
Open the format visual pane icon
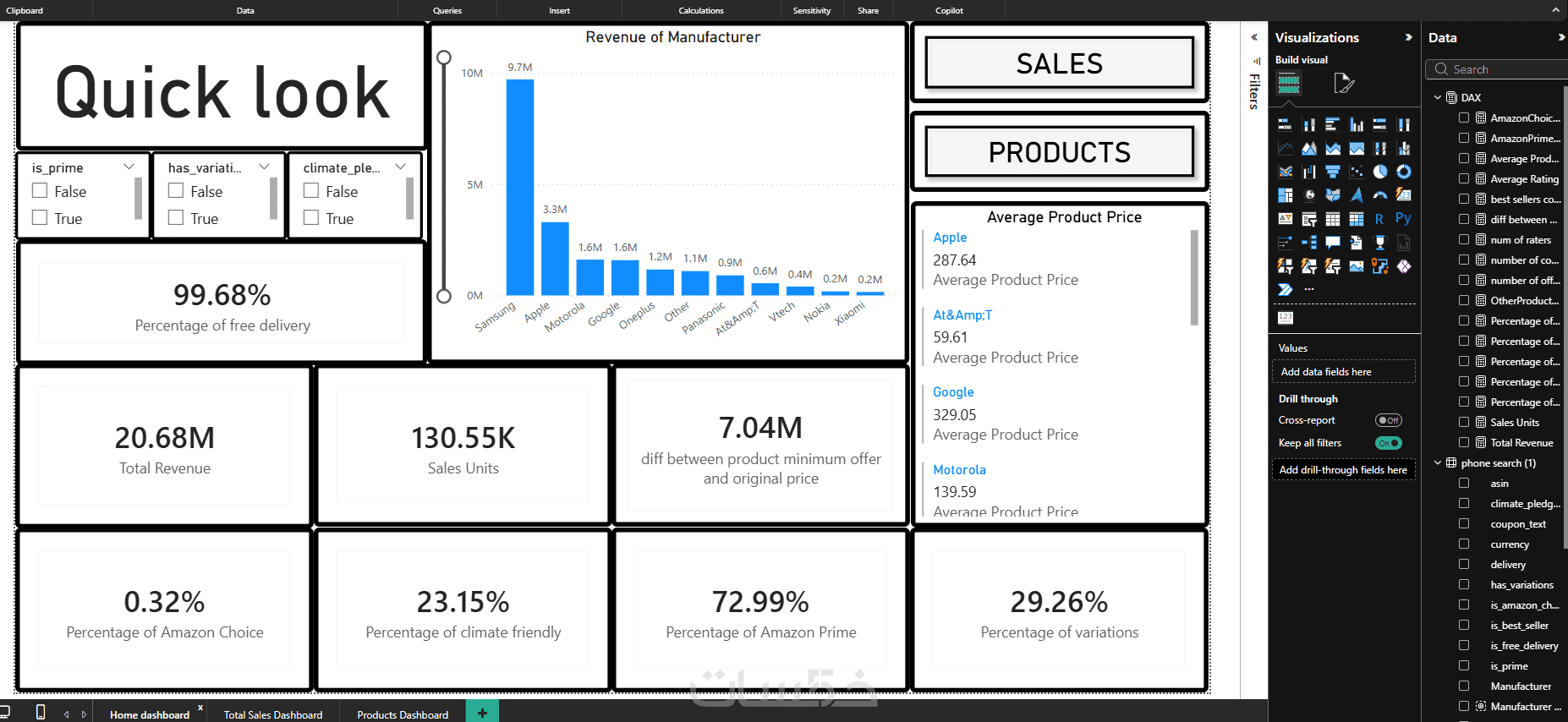[1344, 83]
